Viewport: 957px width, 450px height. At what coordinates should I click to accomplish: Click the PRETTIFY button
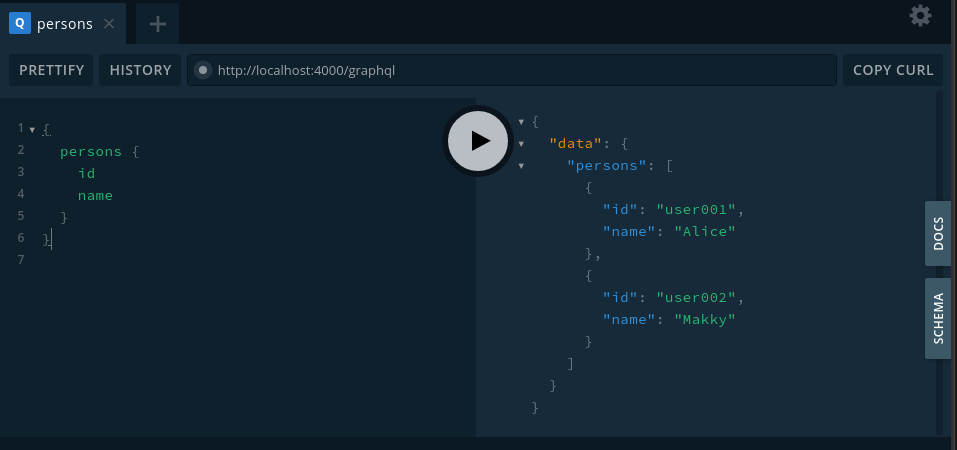tap(51, 70)
